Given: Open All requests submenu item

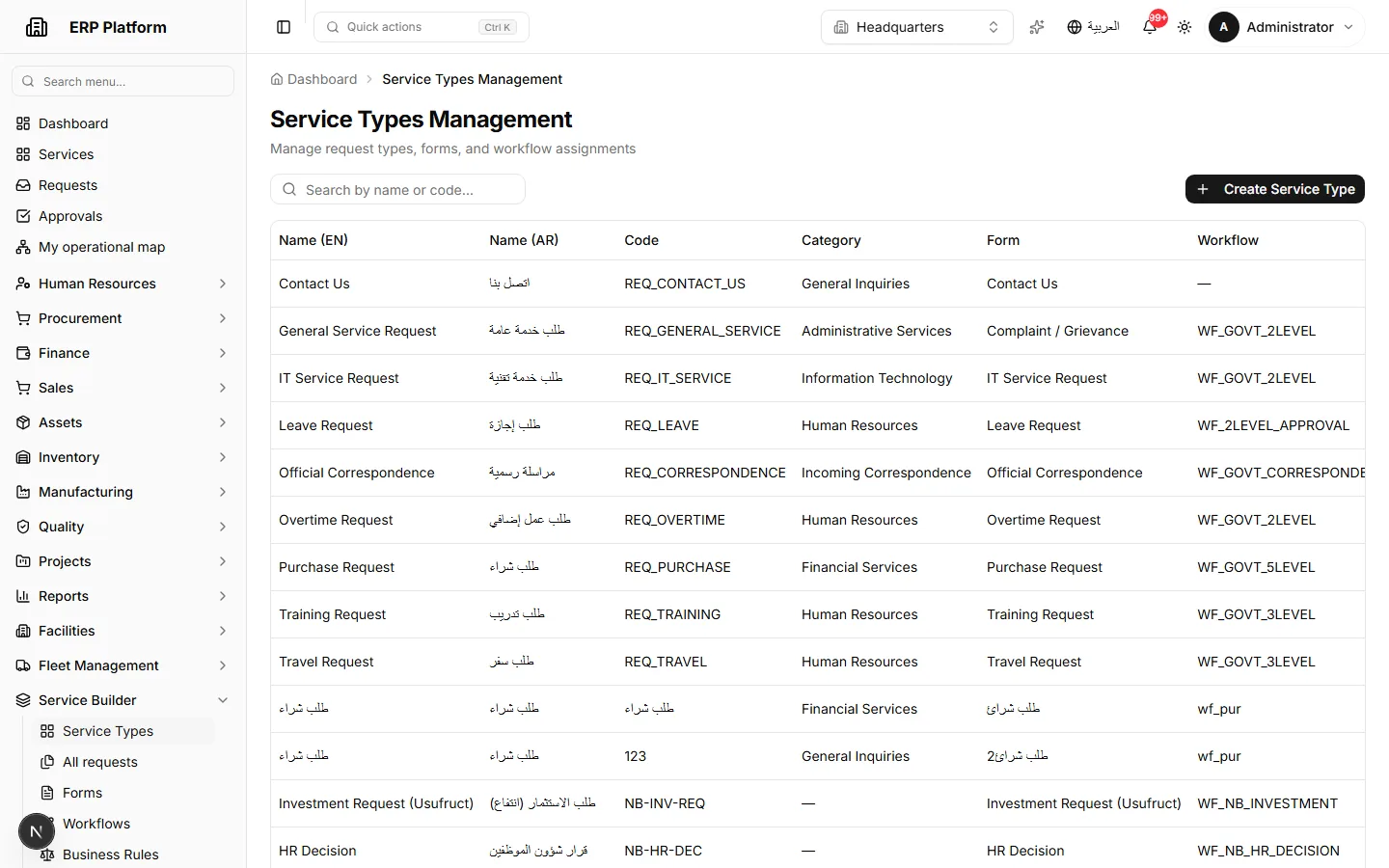Looking at the screenshot, I should pos(123,762).
